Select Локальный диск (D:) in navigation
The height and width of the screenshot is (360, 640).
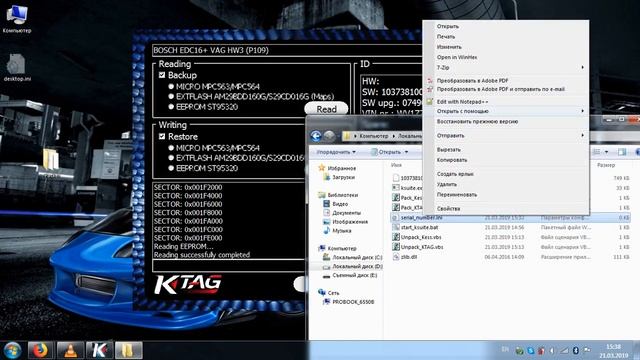pyautogui.click(x=357, y=266)
